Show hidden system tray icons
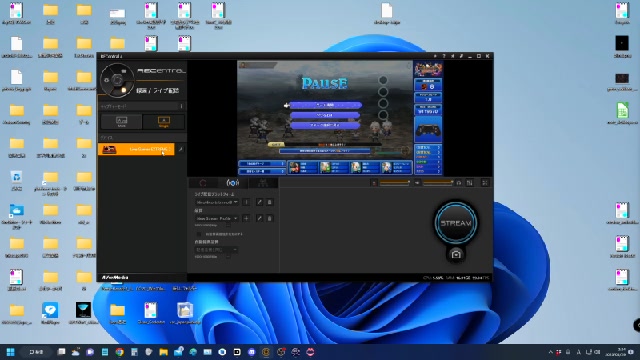Screen dimensions: 640x360 550,352
